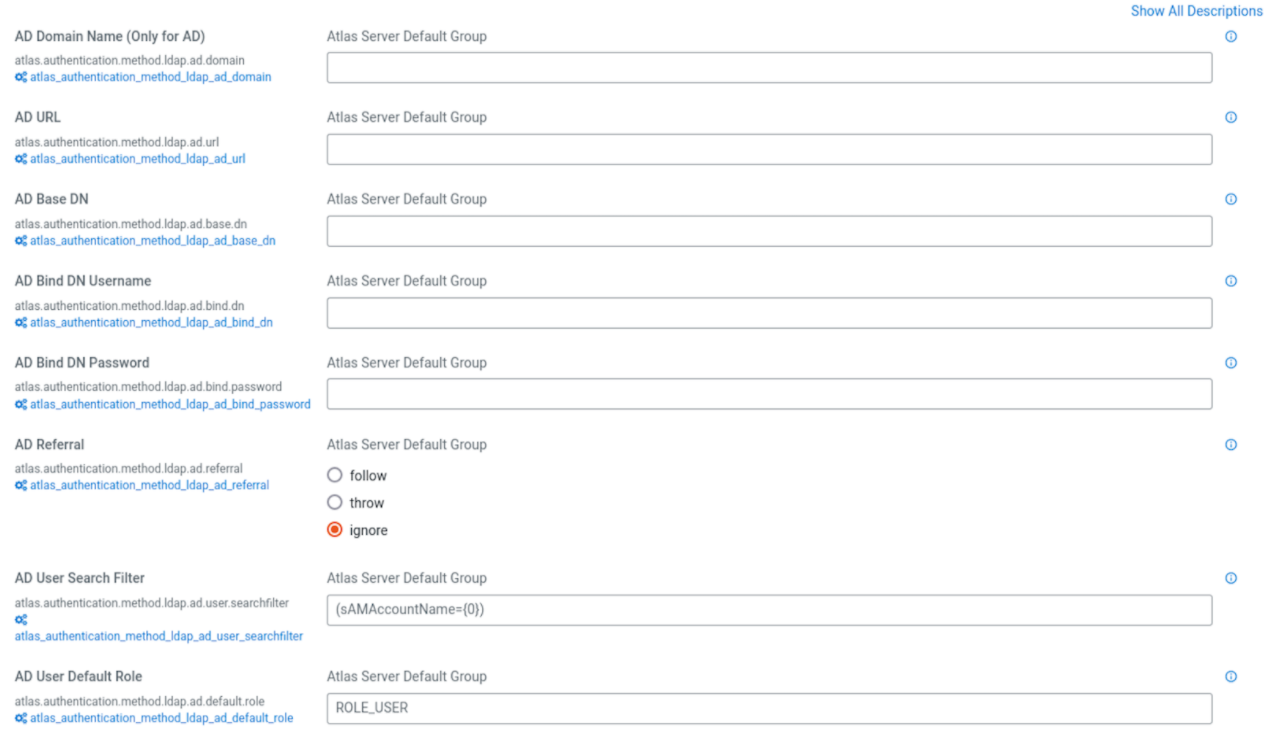Open atlas_authentication_method_ldap_ad_url link

137,159
